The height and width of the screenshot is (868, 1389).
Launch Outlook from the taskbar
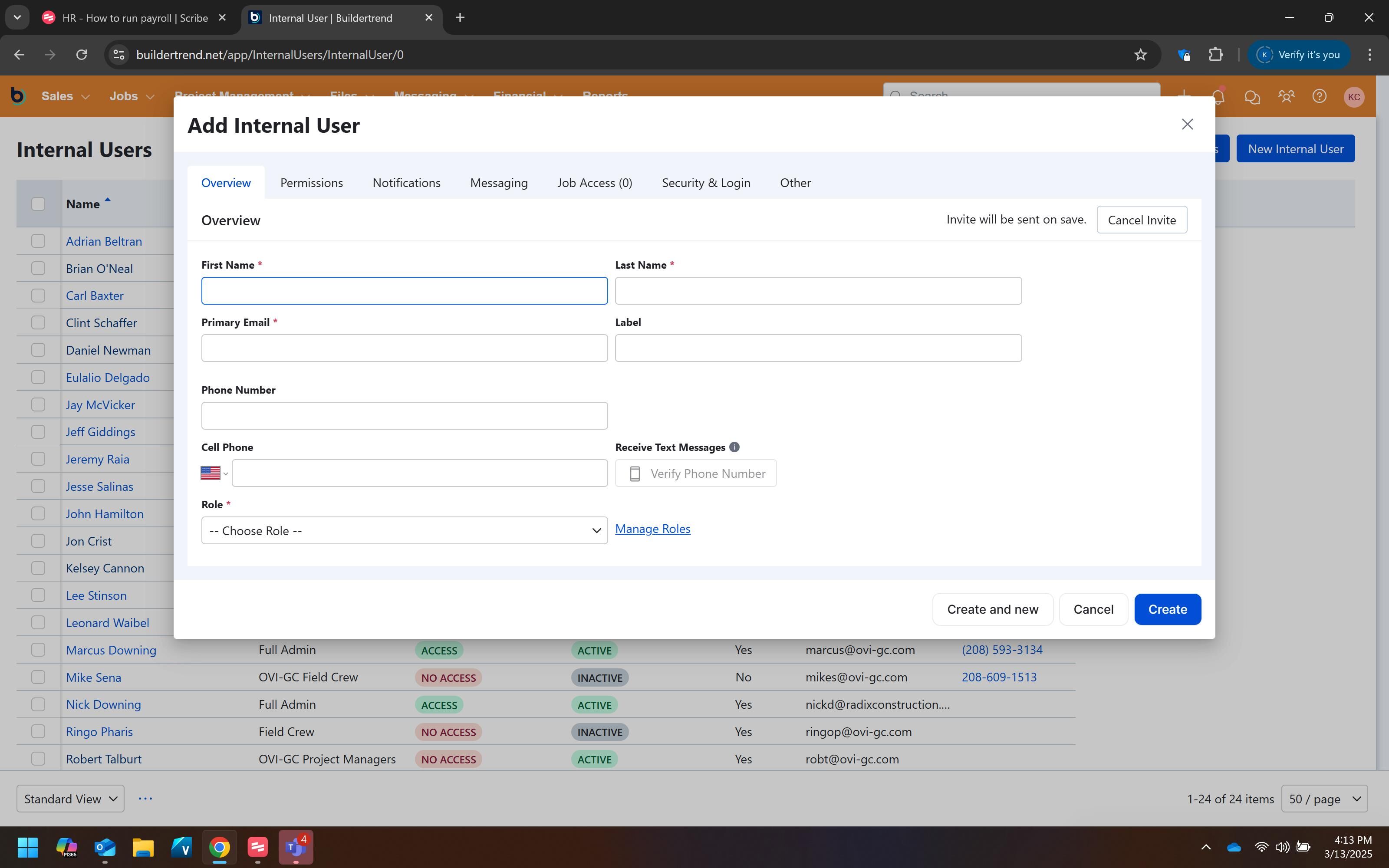click(x=105, y=847)
